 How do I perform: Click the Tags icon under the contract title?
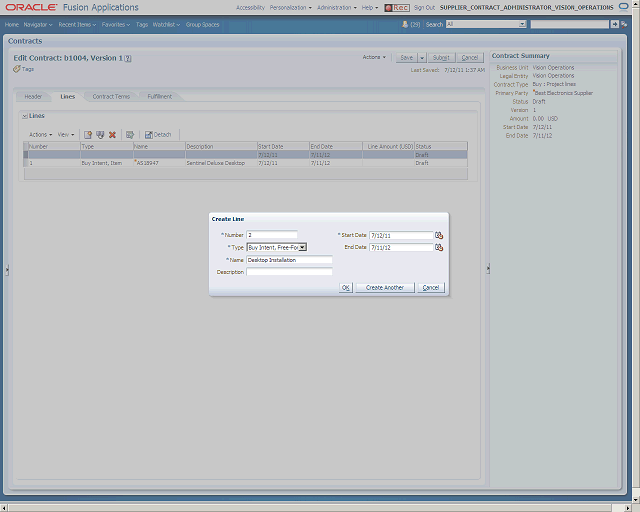[17, 69]
